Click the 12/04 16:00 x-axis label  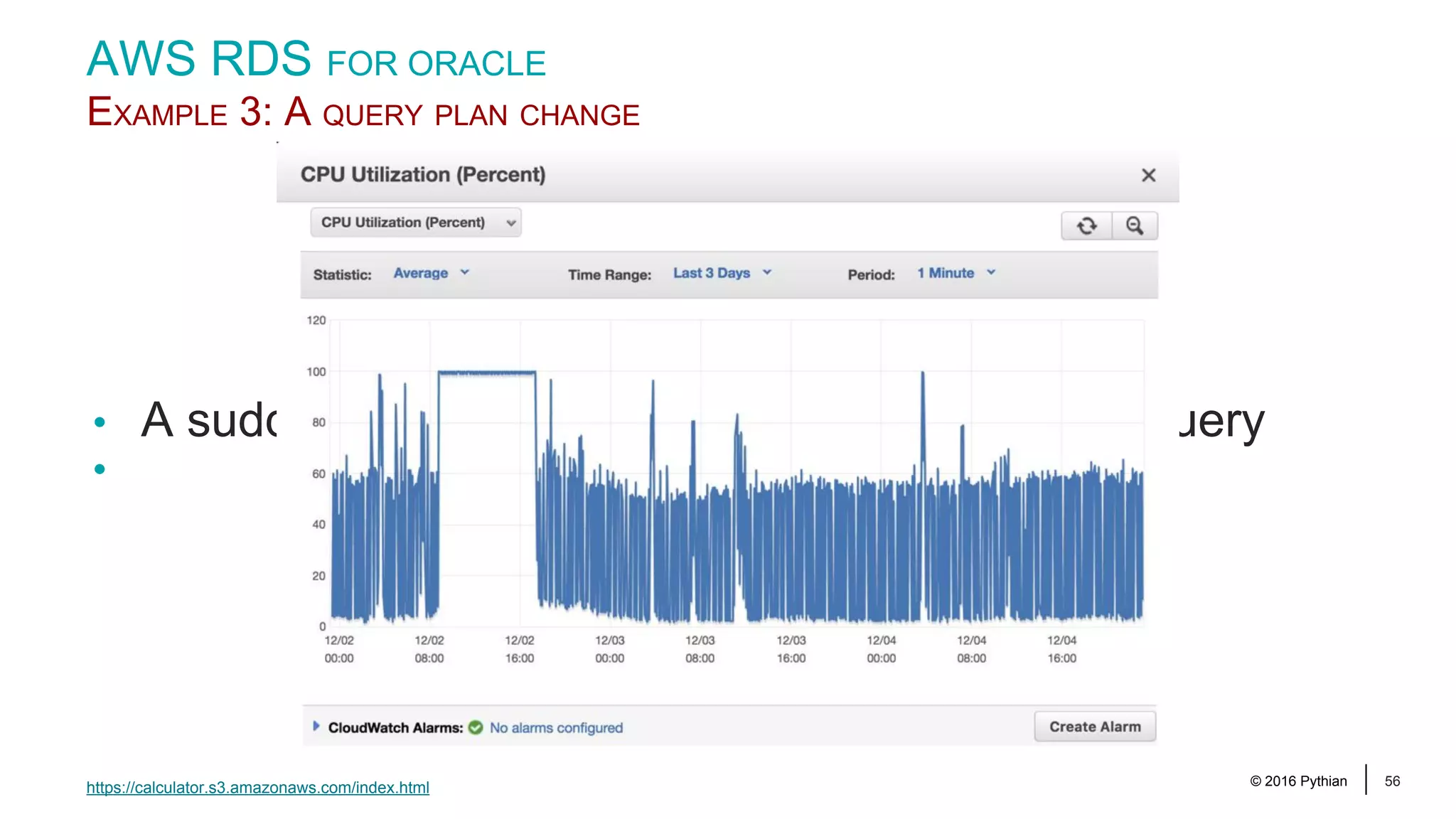(x=1061, y=649)
